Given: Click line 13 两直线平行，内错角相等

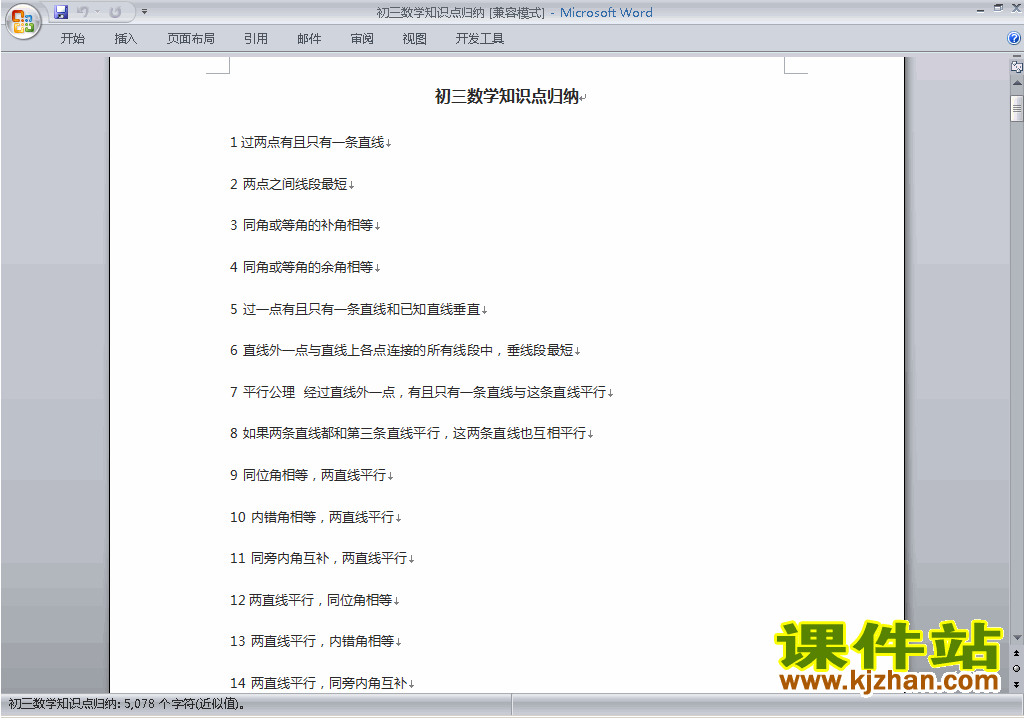Looking at the screenshot, I should [x=312, y=641].
